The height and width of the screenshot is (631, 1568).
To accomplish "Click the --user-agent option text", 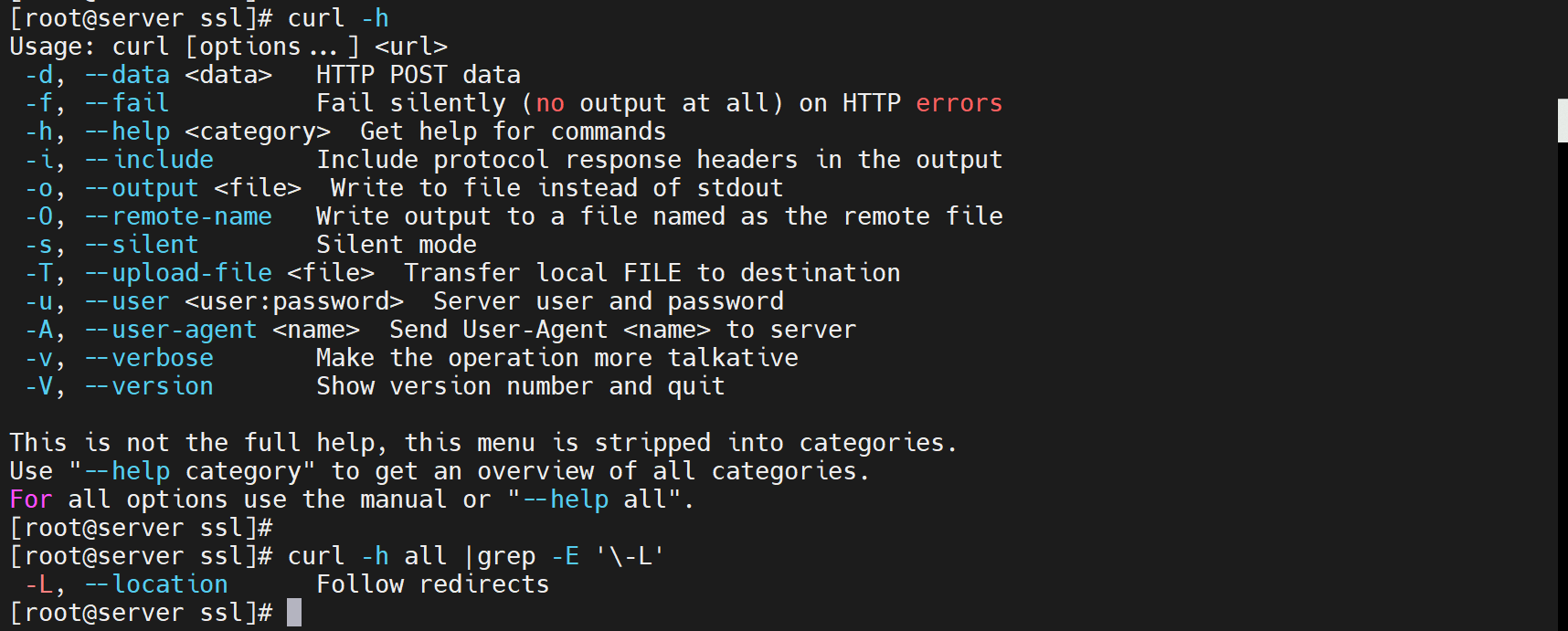I will [x=172, y=330].
